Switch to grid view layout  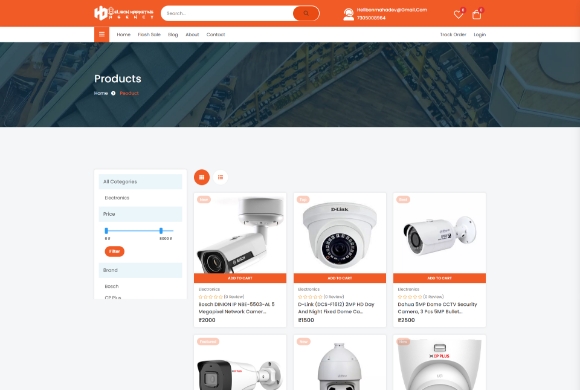click(202, 177)
